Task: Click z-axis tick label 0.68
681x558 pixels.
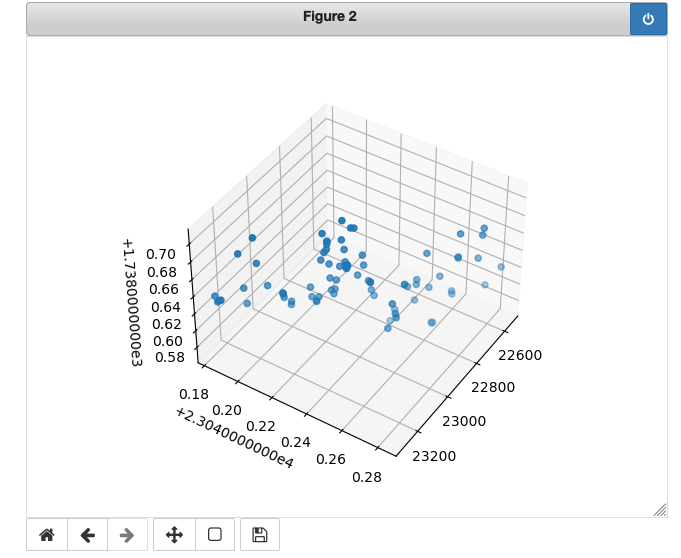Action: pos(162,272)
